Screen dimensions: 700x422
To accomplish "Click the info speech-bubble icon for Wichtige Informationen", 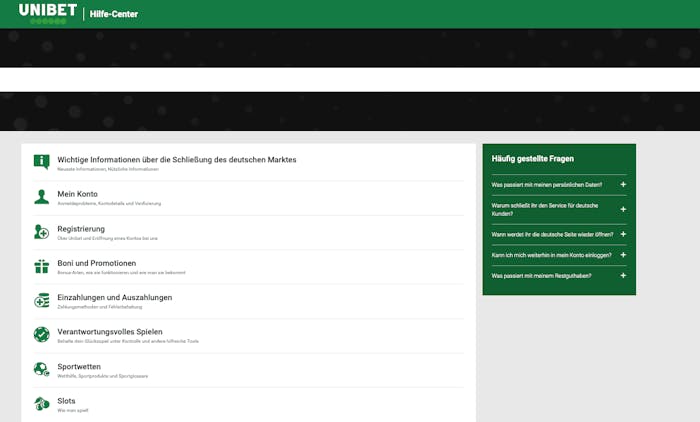I will click(42, 161).
